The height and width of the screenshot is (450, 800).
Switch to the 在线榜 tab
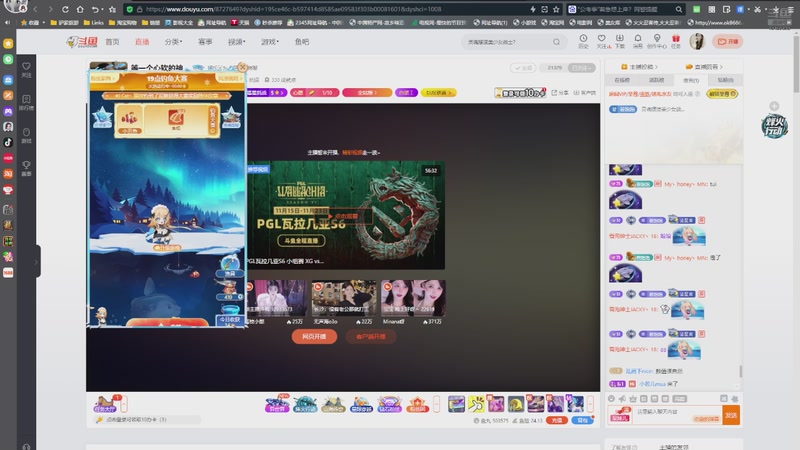622,80
